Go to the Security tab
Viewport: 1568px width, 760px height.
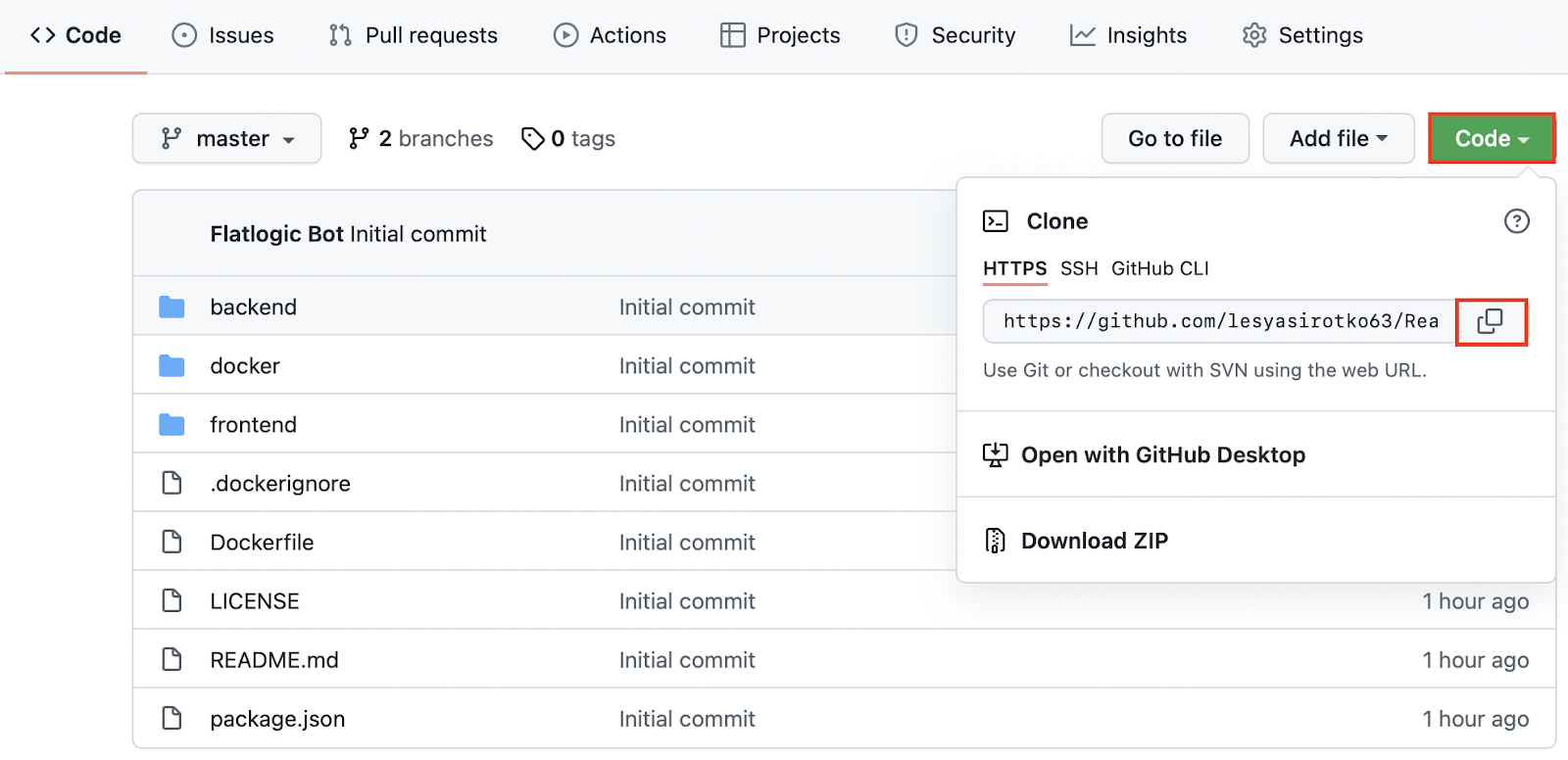955,35
